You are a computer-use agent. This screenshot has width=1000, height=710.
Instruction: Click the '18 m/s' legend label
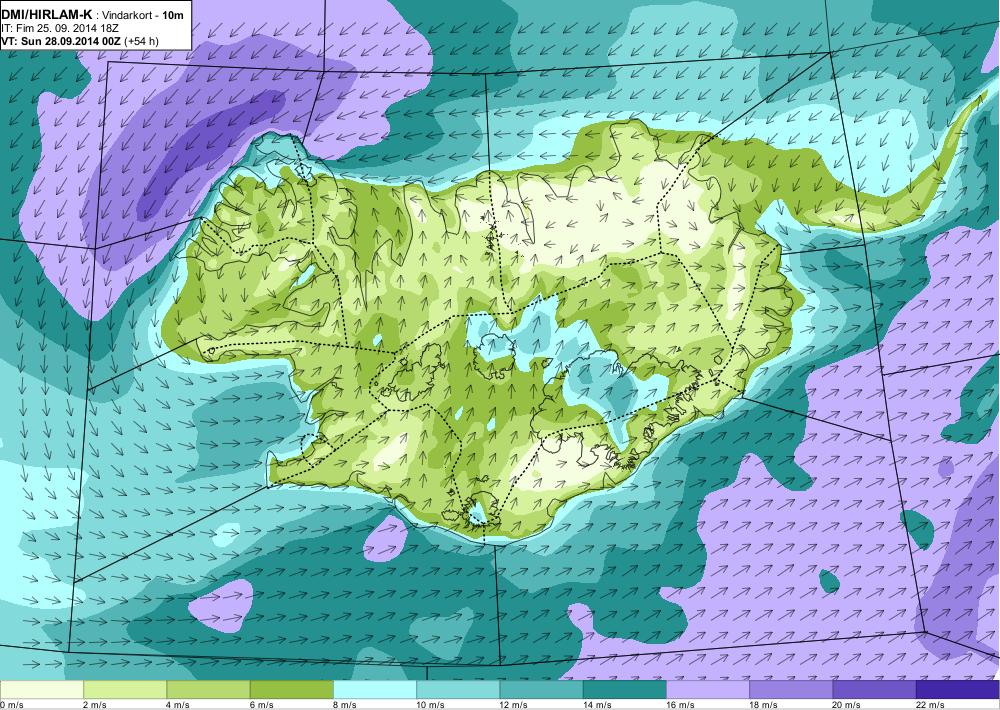click(763, 705)
